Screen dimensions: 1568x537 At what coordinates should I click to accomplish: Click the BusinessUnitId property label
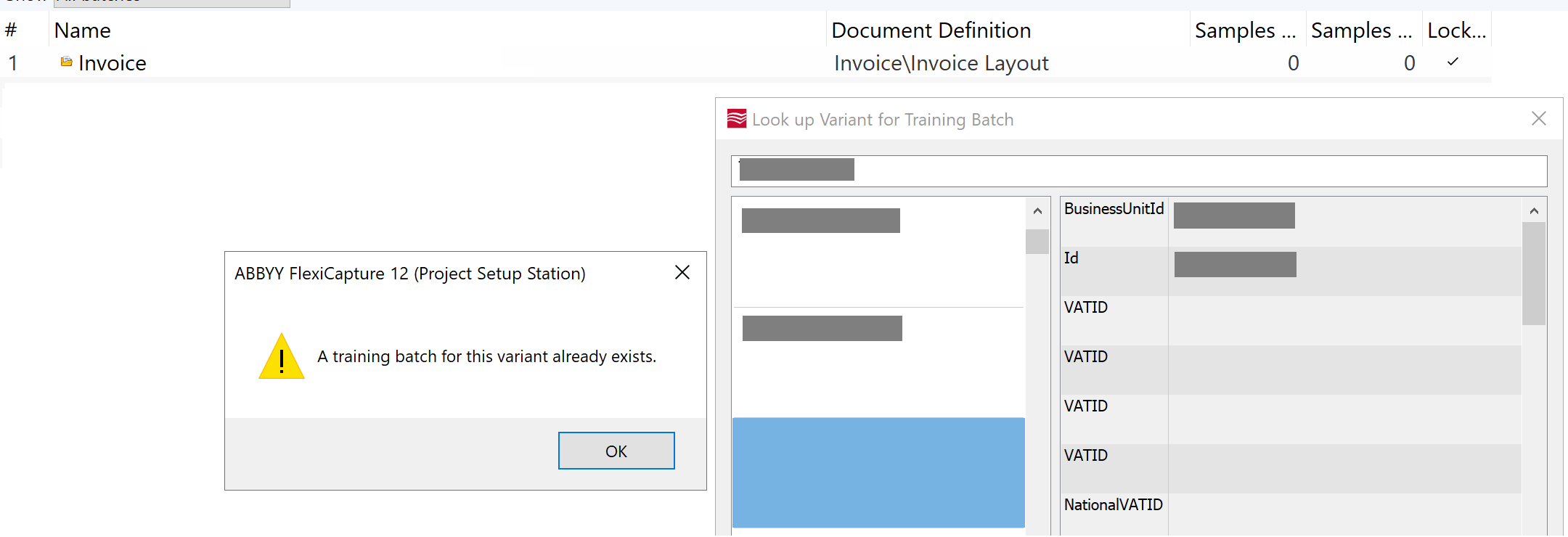point(1114,209)
